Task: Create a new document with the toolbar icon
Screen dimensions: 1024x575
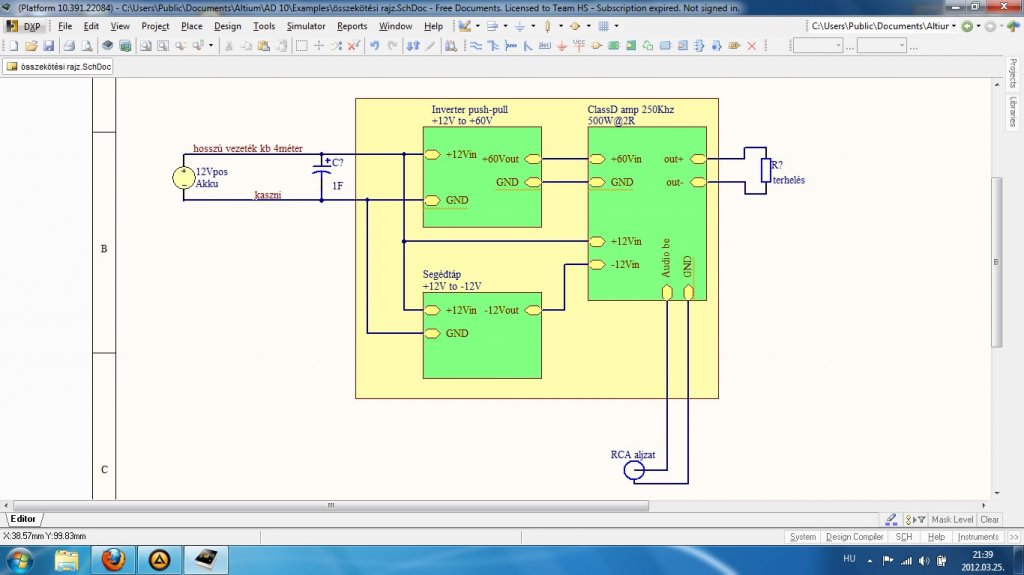Action: (14, 46)
